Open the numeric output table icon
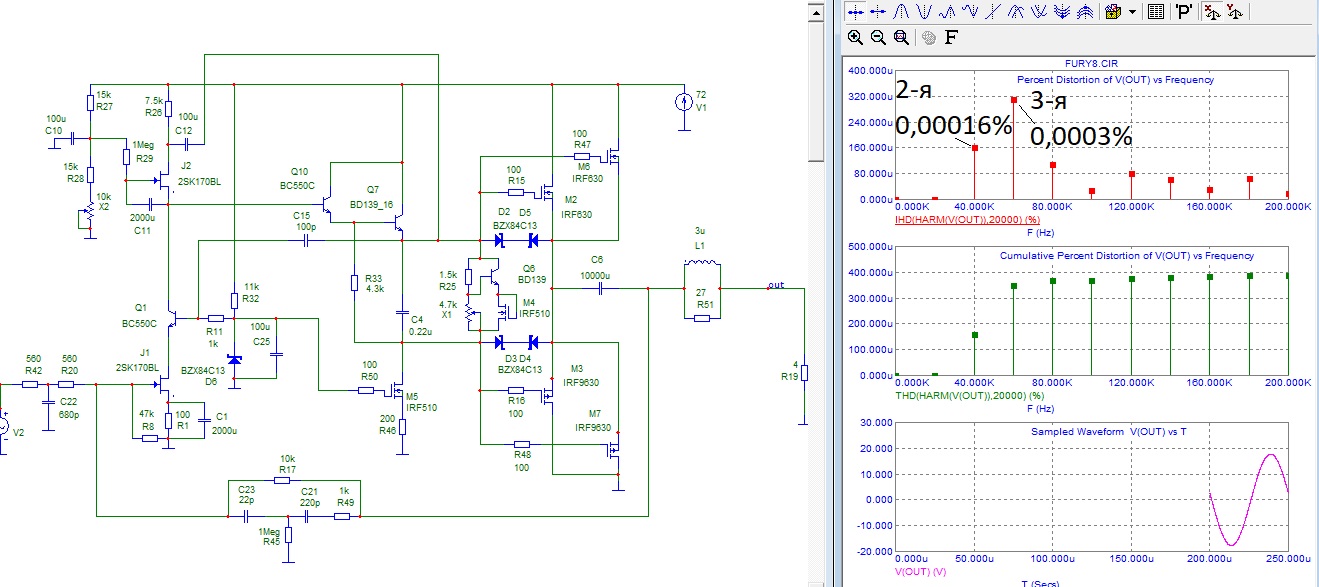The image size is (1319, 587). (1156, 12)
